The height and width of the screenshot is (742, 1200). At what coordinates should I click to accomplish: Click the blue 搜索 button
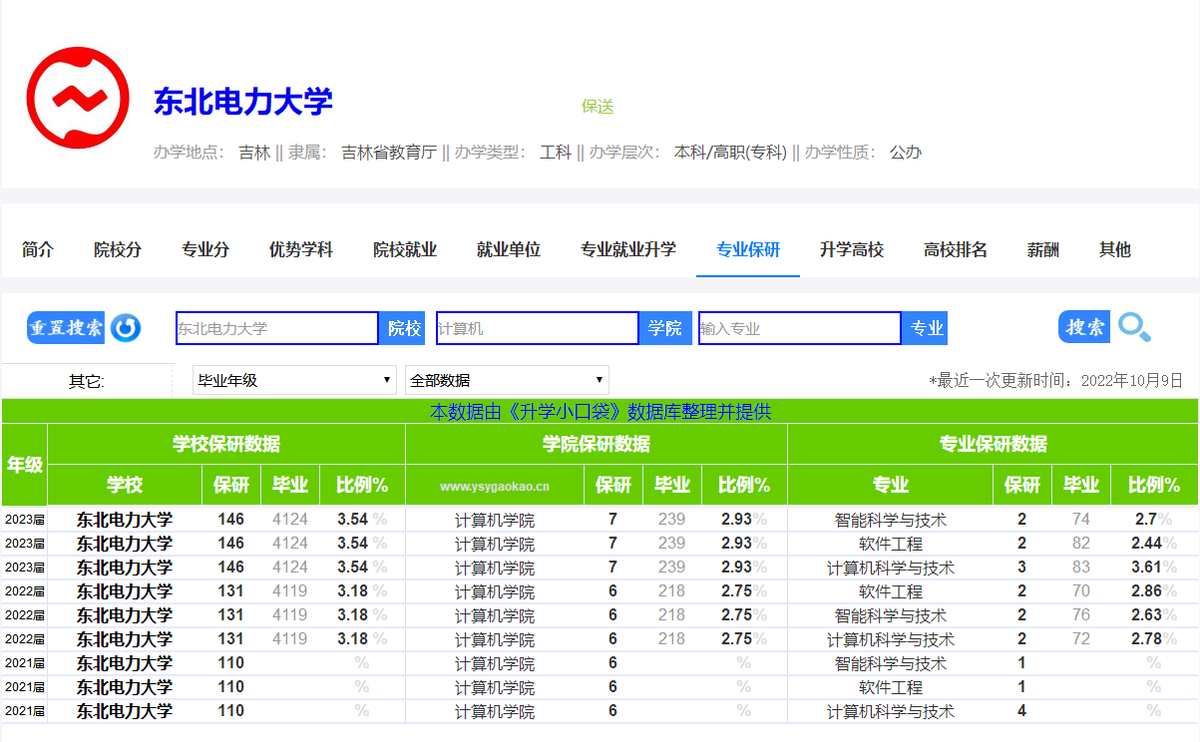[1084, 327]
